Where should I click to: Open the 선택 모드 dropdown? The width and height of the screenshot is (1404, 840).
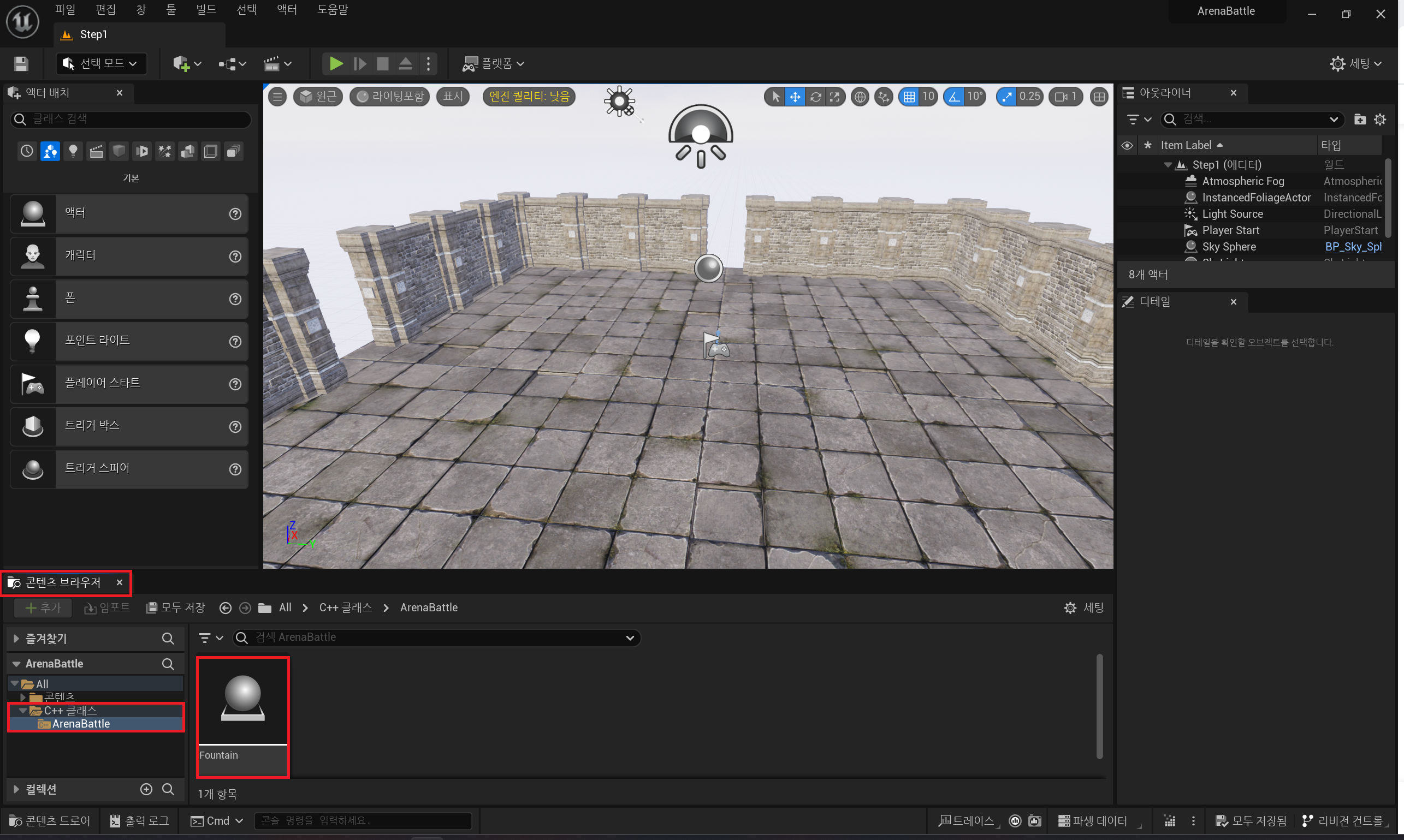[102, 63]
